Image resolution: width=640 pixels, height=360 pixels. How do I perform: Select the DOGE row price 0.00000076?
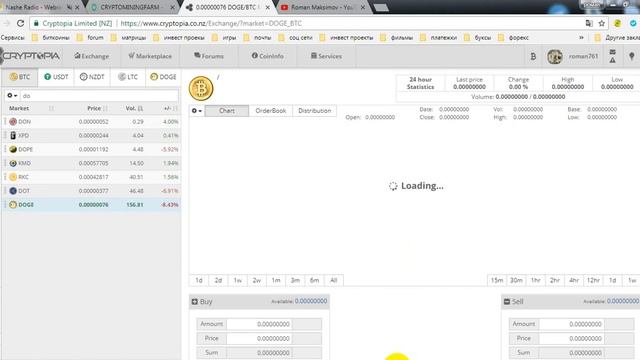tap(93, 205)
